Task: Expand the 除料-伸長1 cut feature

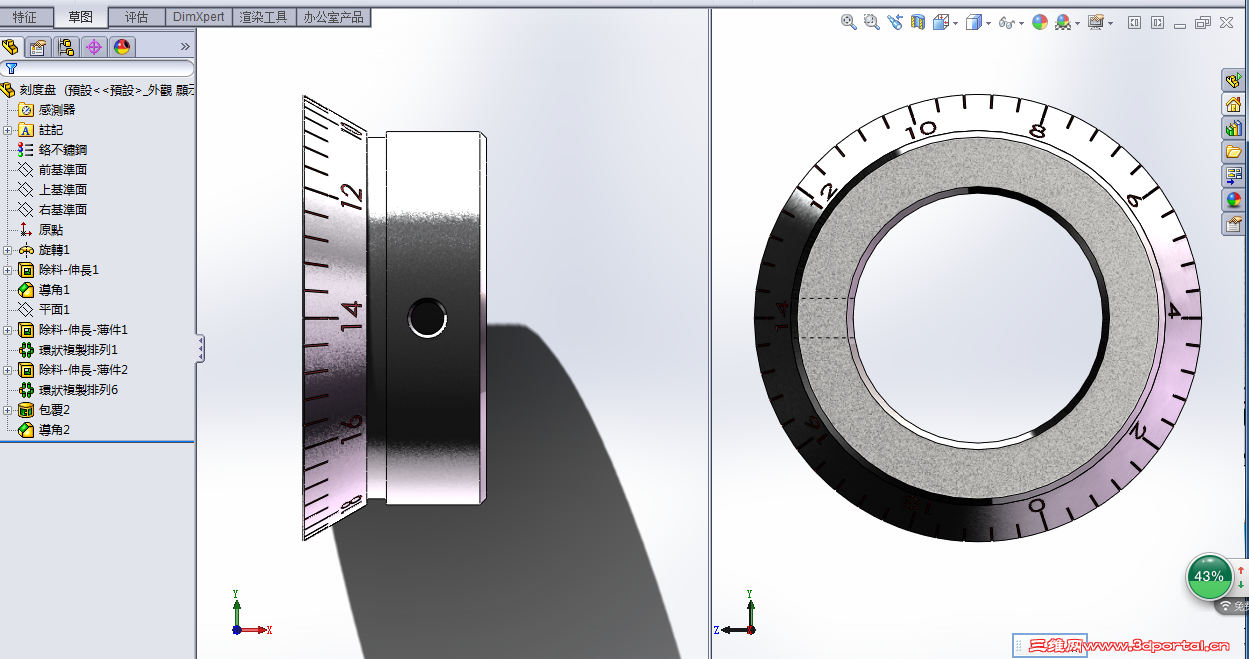Action: 7,270
